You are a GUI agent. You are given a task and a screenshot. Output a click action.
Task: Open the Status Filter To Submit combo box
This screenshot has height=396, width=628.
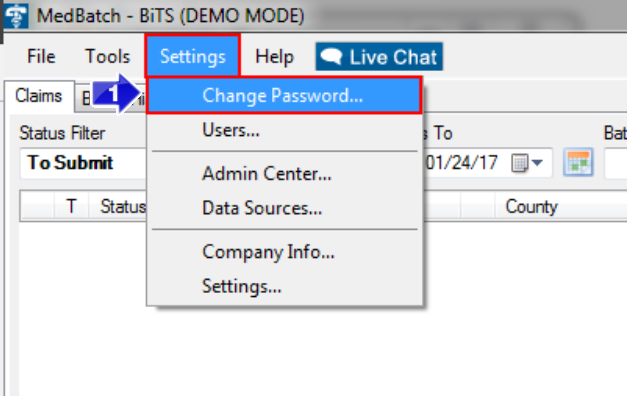coord(83,163)
